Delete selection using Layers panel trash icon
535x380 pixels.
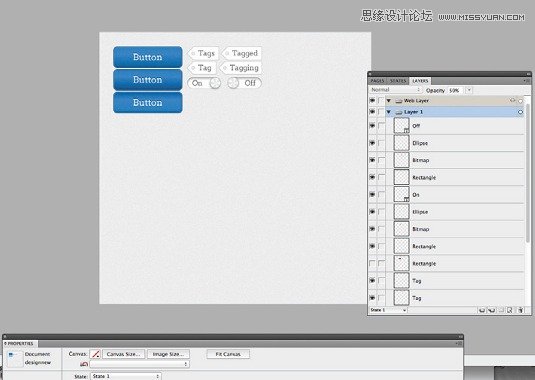pyautogui.click(x=520, y=310)
